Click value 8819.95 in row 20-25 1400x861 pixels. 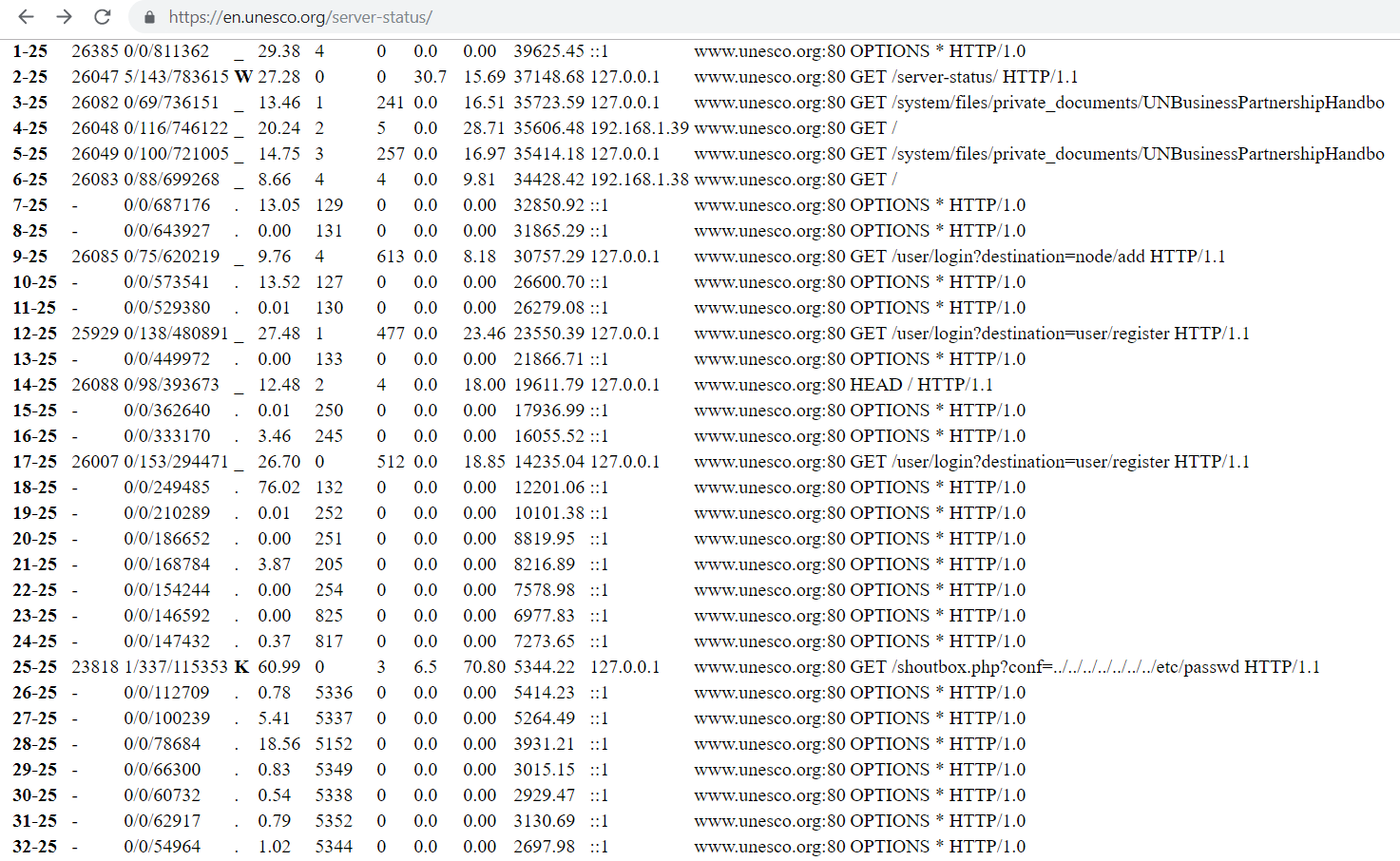pos(545,539)
